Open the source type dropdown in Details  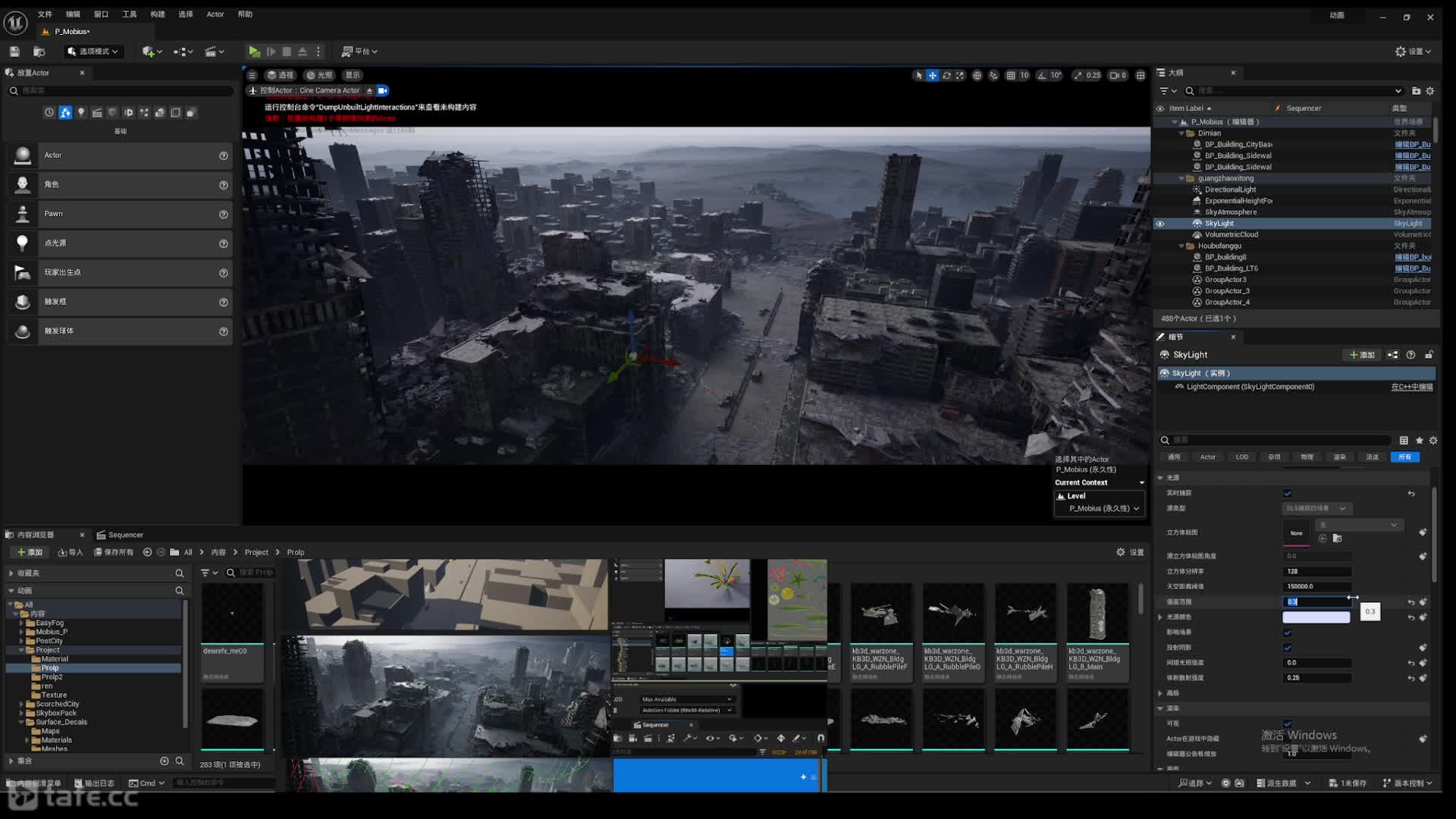tap(1316, 509)
